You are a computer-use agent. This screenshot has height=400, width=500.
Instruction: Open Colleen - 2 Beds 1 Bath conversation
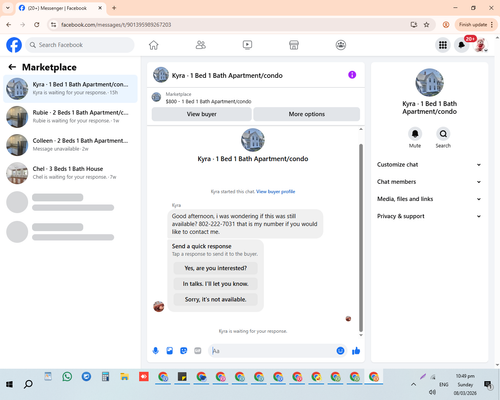click(70, 145)
